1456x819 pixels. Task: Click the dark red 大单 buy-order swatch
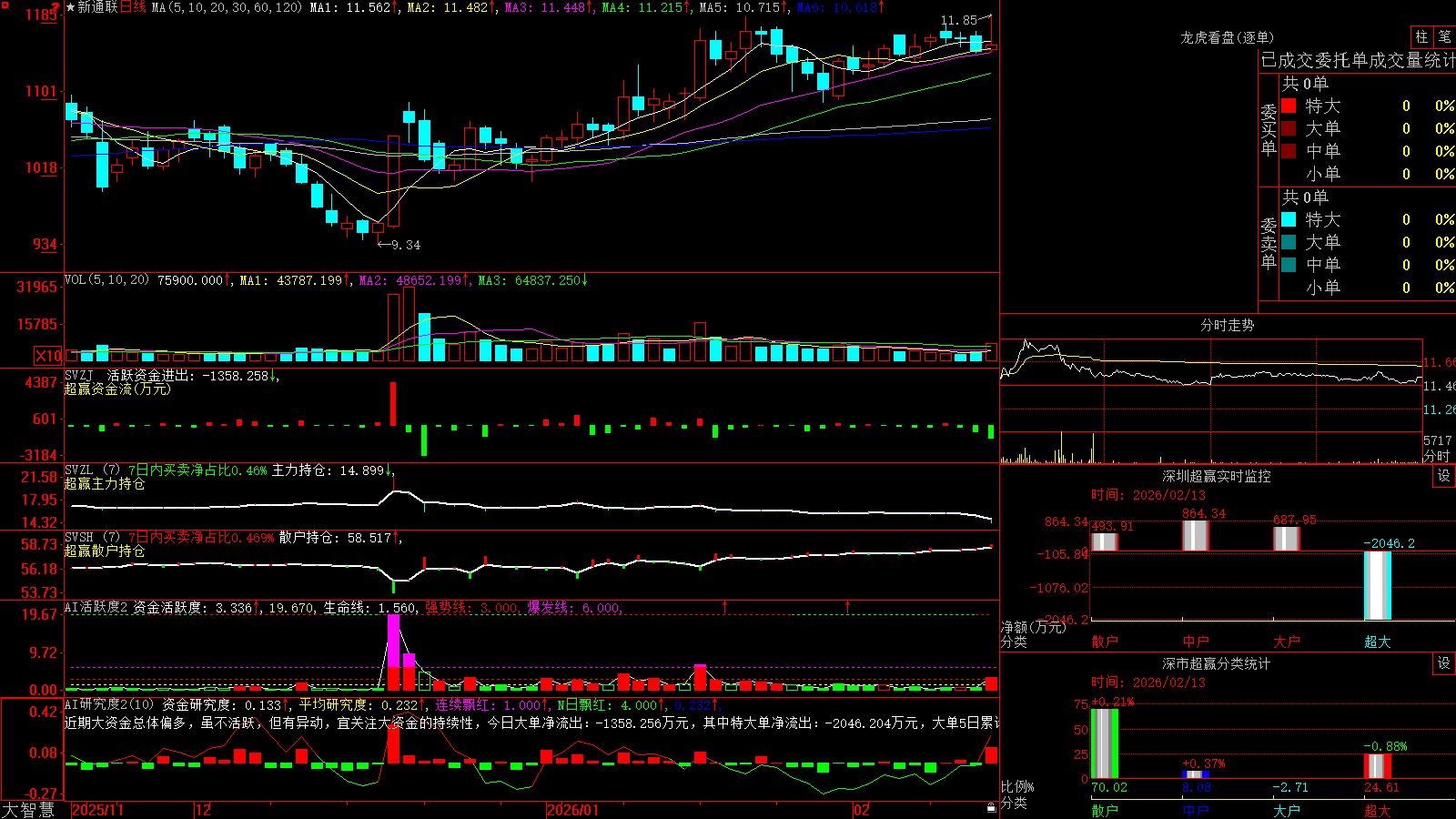[x=1289, y=128]
